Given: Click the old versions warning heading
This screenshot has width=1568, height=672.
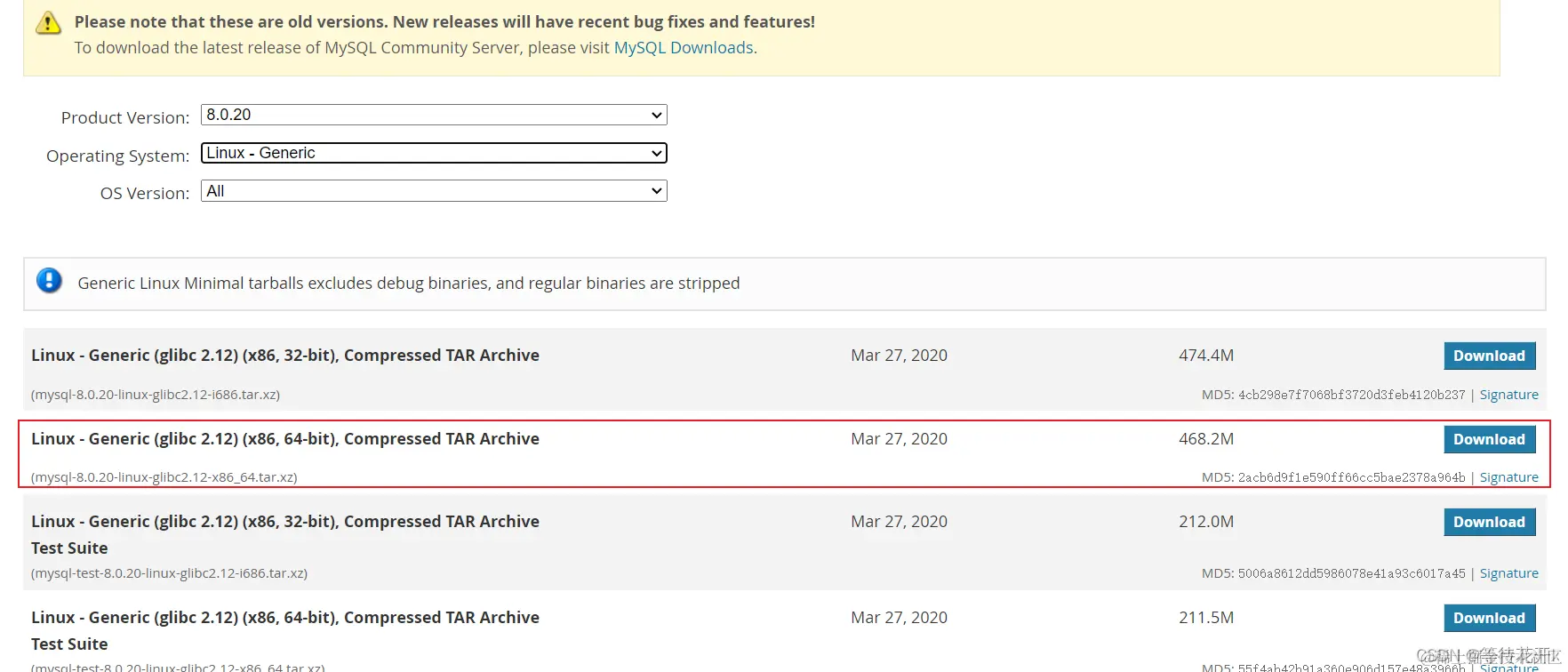Looking at the screenshot, I should tap(444, 21).
